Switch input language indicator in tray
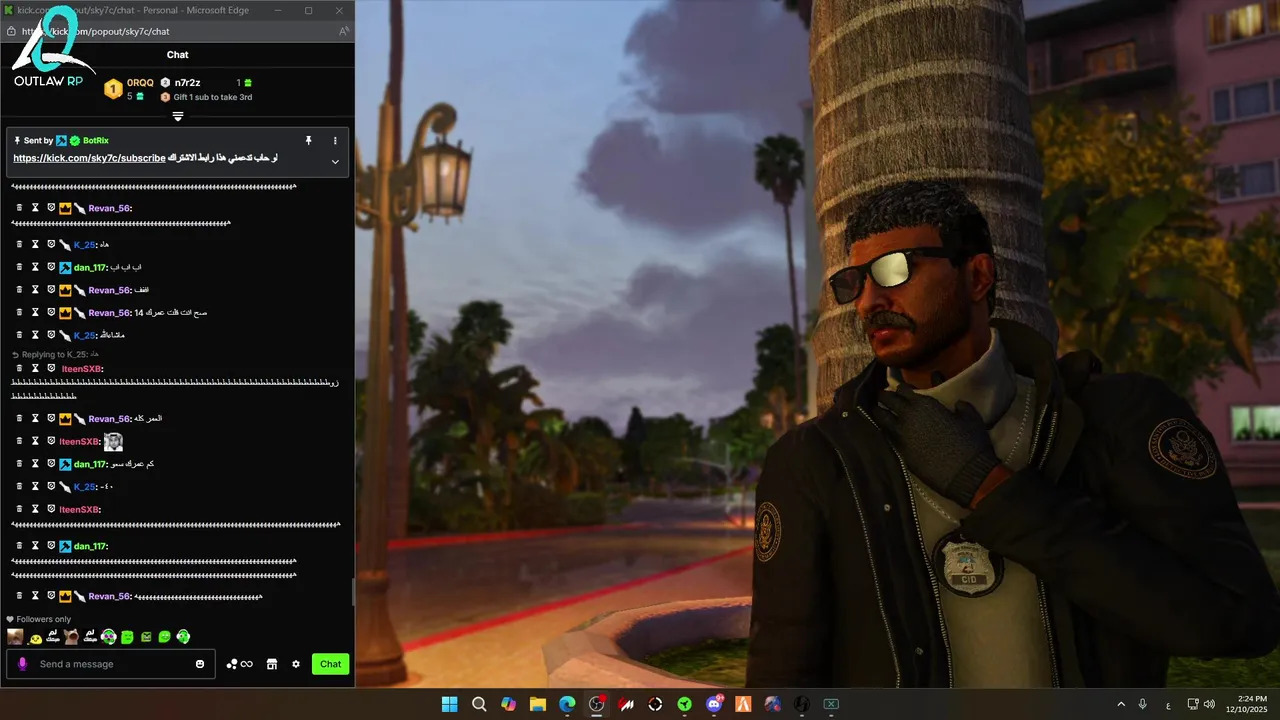The height and width of the screenshot is (720, 1280). (1168, 705)
